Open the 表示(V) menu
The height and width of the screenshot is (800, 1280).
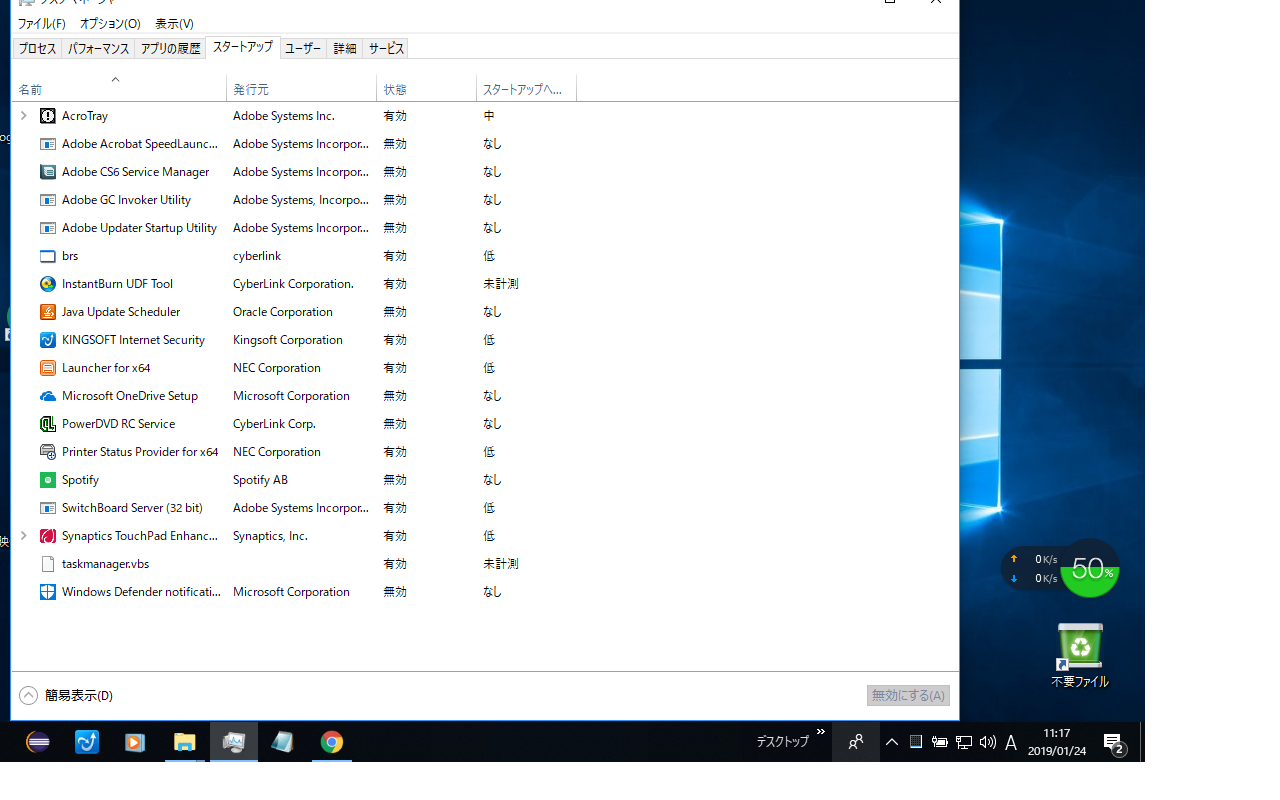(x=174, y=23)
